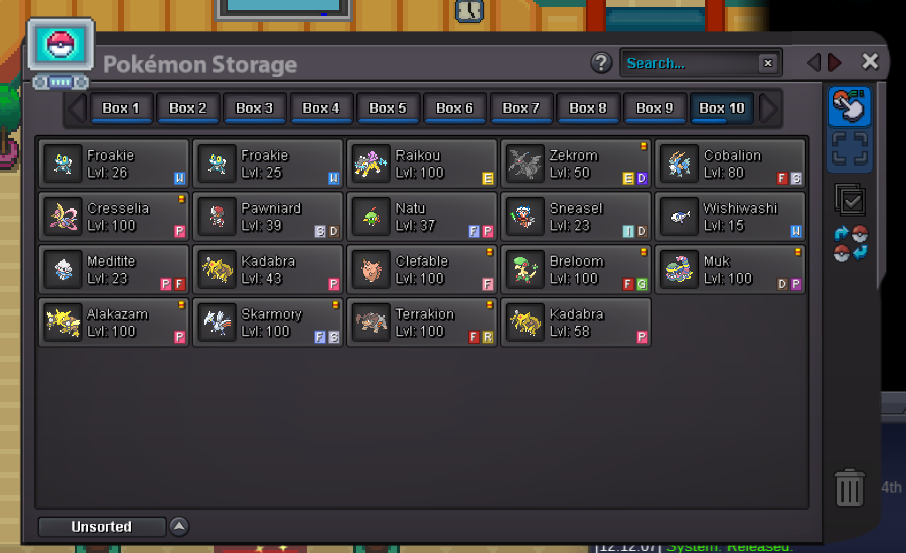The height and width of the screenshot is (553, 906).
Task: Show later boxes via right tab arrow
Action: tap(768, 108)
